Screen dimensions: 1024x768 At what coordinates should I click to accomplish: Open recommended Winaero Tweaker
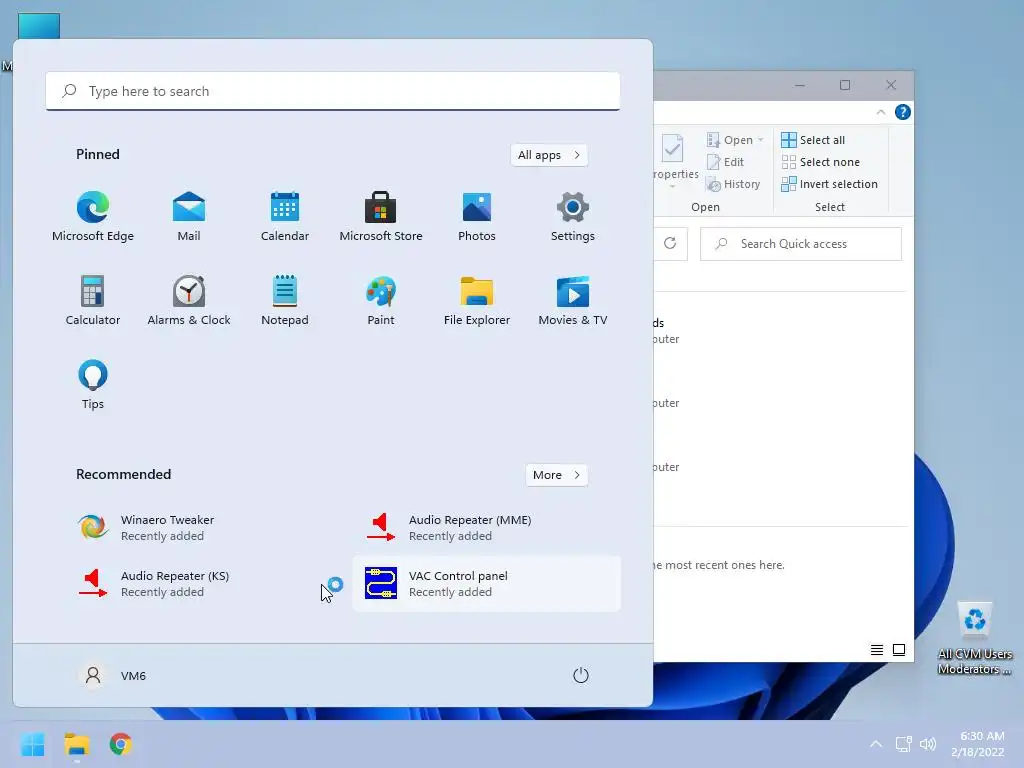click(199, 528)
